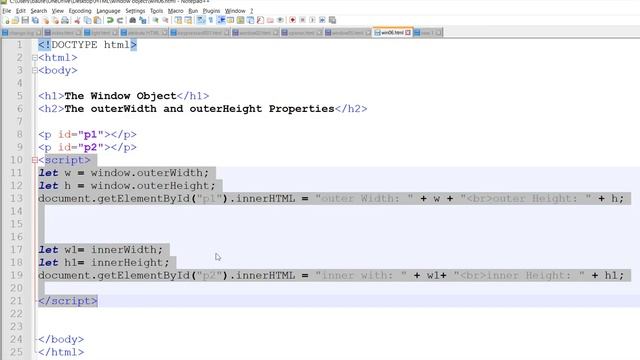Click the Folder as Workspace icon
The width and height of the screenshot is (640, 360).
pos(270,20)
